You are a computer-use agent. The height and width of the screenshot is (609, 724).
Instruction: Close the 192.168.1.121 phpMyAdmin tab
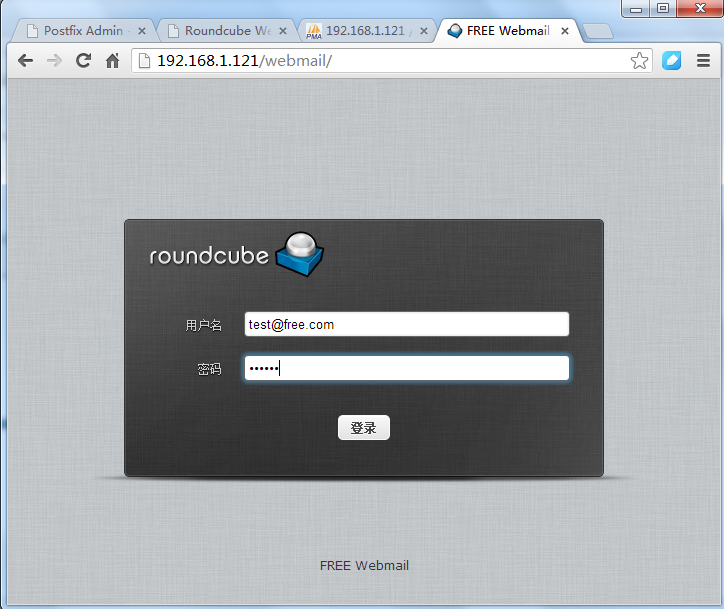click(423, 31)
